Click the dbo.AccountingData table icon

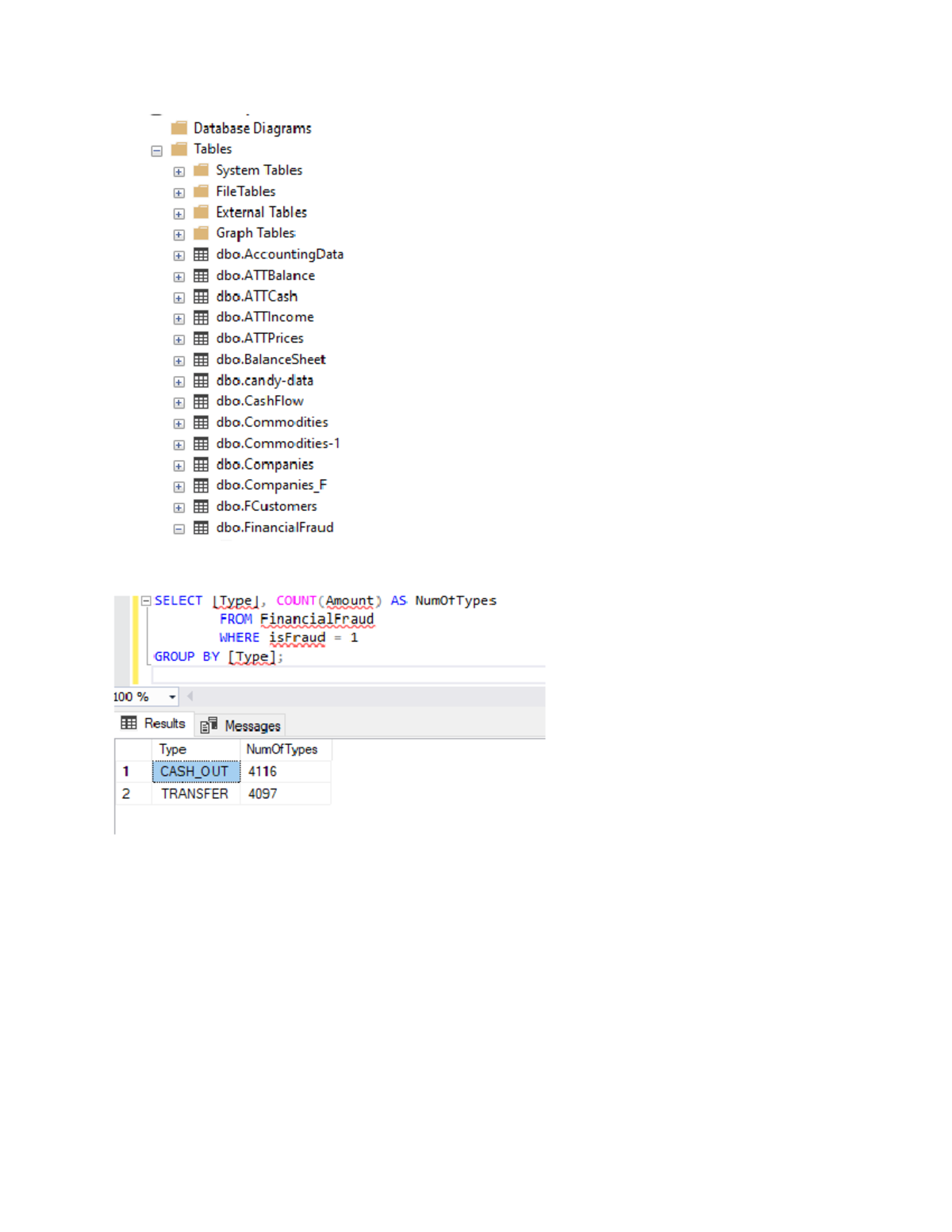(x=202, y=255)
